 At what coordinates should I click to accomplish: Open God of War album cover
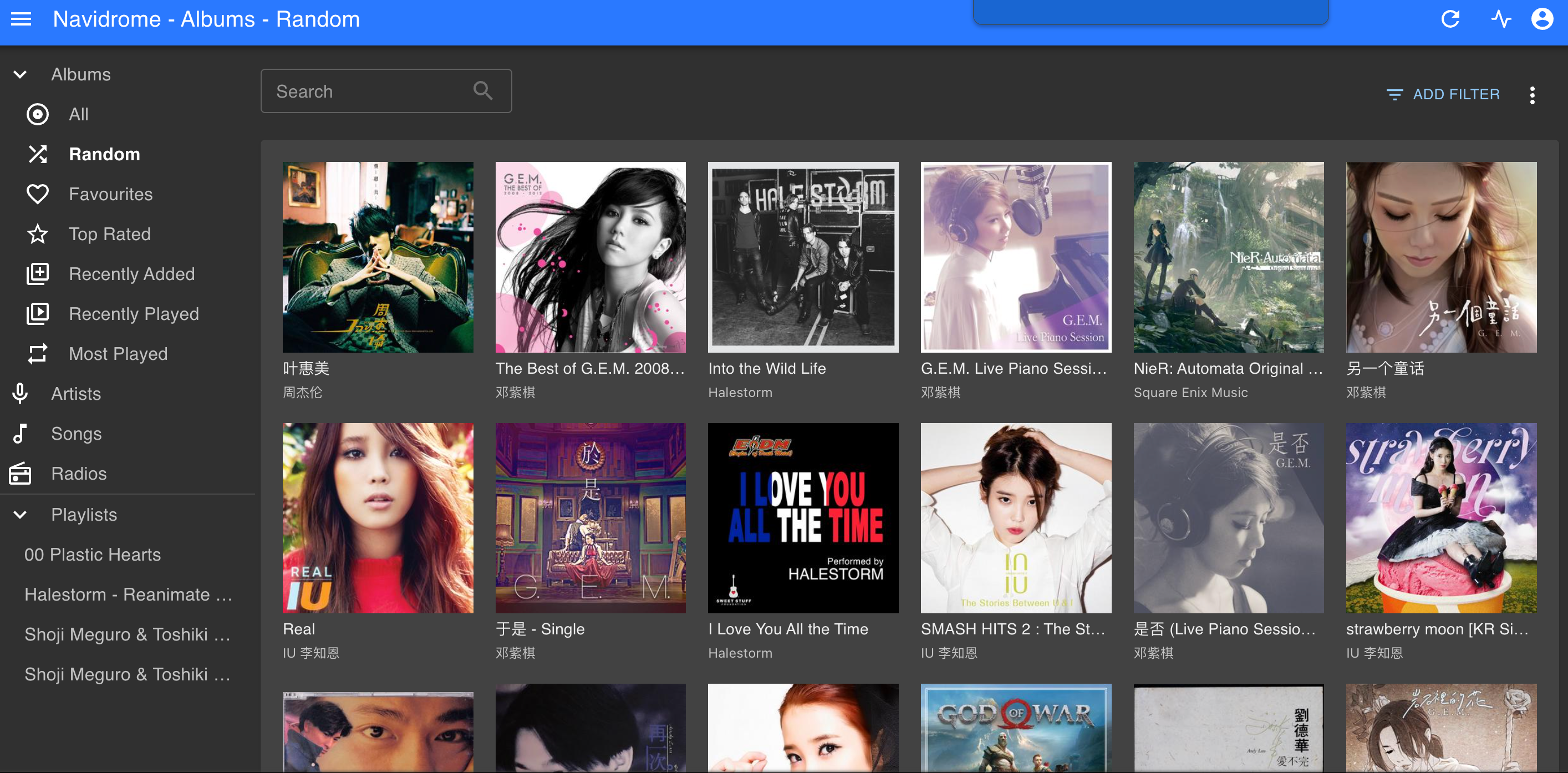pos(1016,729)
